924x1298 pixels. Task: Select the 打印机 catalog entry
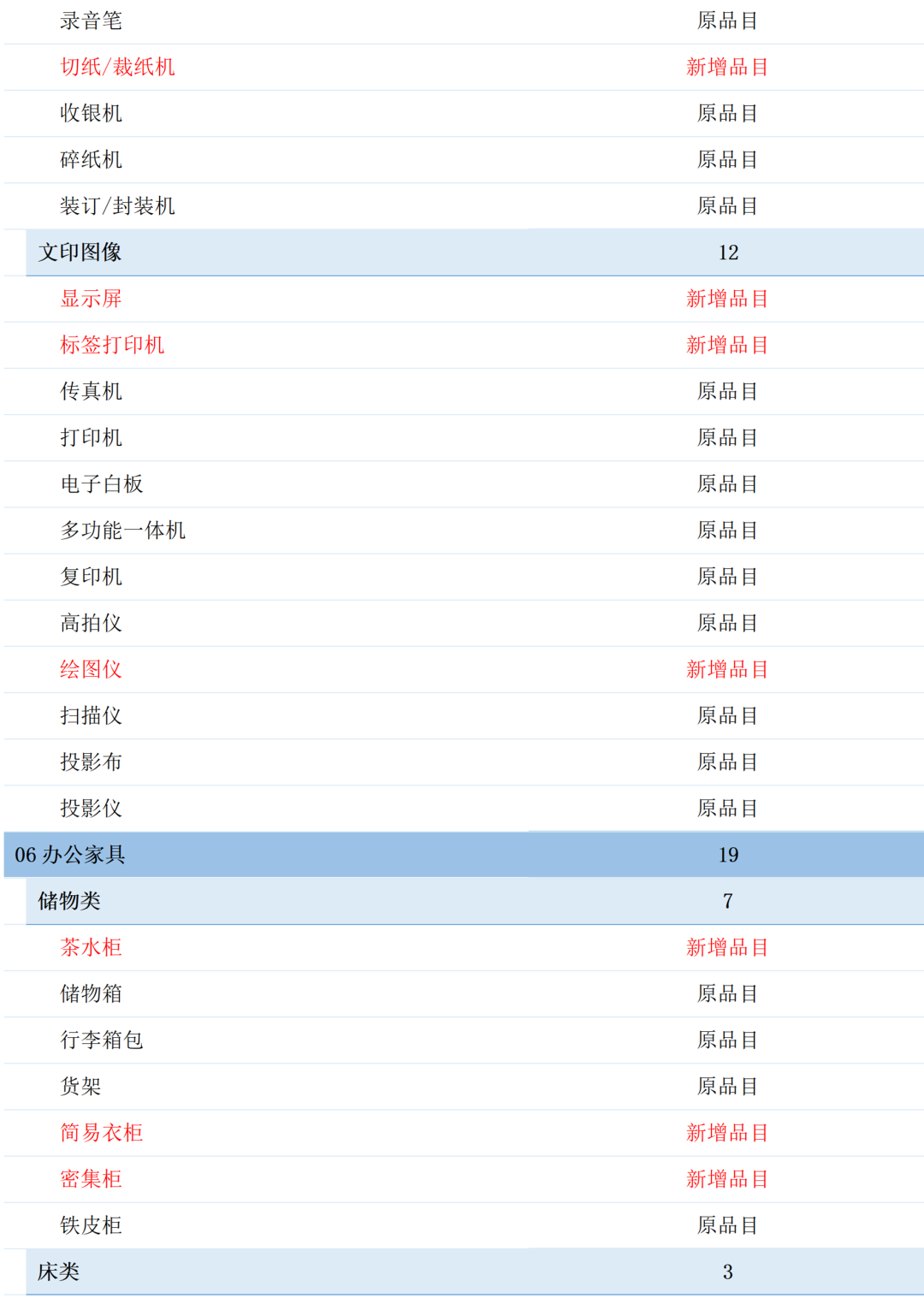click(89, 438)
